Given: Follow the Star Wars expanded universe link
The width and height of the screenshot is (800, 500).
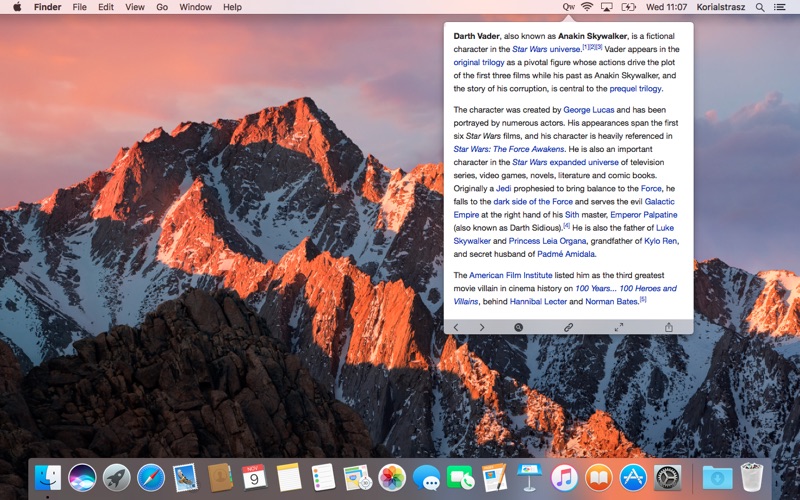Looking at the screenshot, I should pyautogui.click(x=565, y=162).
